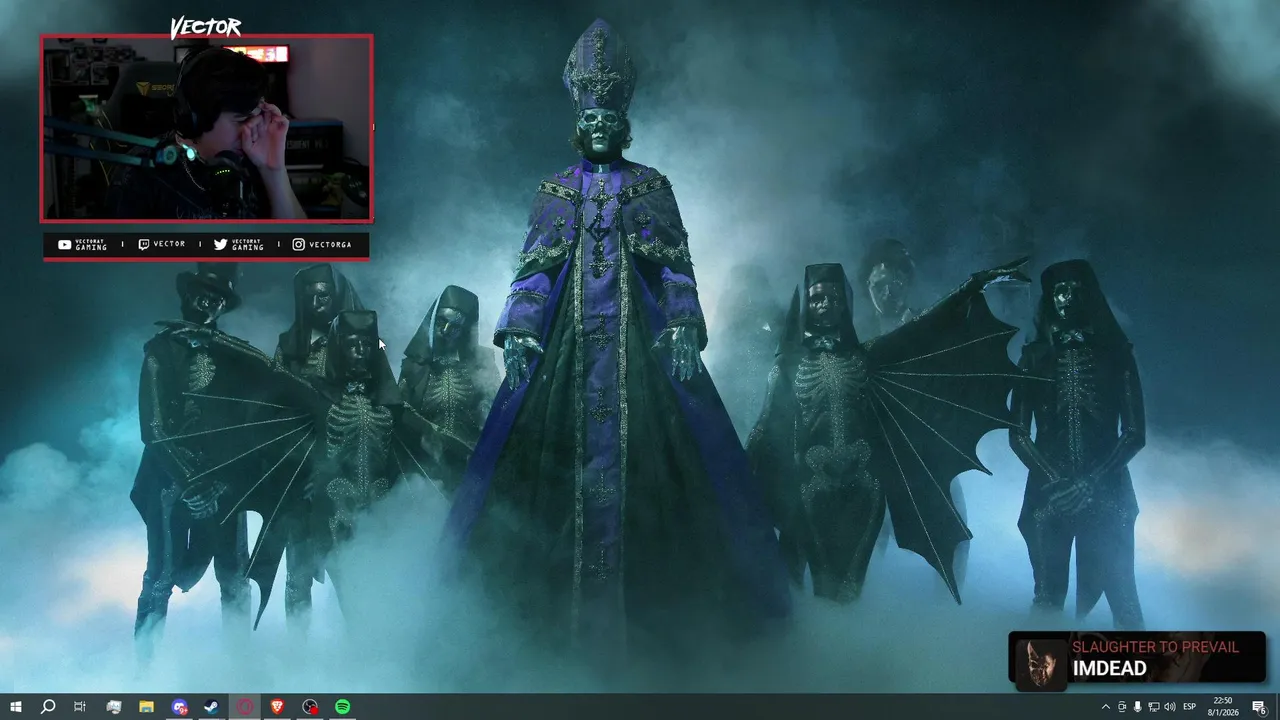Open notification center with 6 badge
This screenshot has height=720, width=1280.
click(x=1259, y=707)
